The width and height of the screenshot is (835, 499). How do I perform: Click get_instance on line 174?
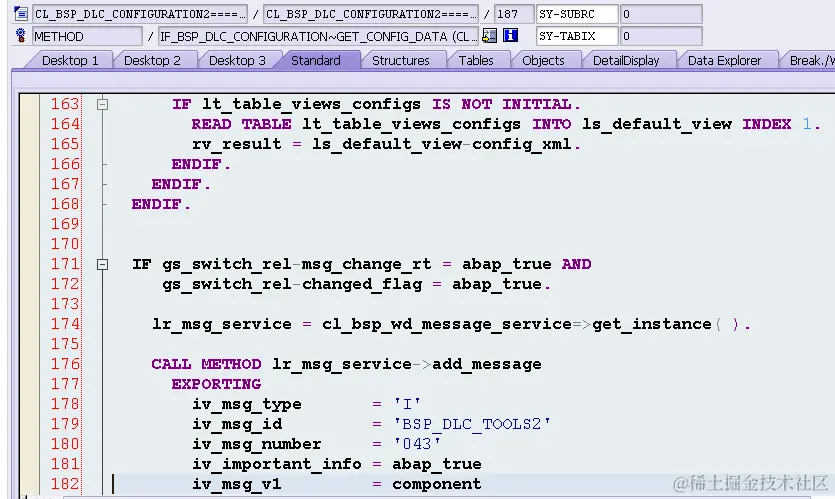click(x=652, y=324)
